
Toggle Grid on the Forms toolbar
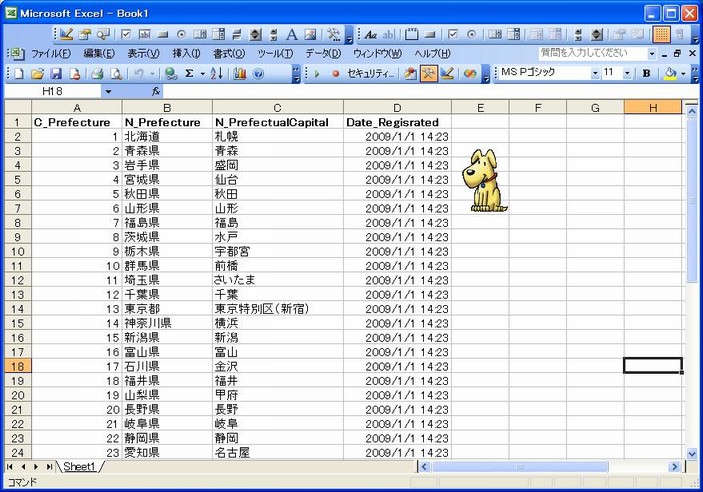click(661, 35)
